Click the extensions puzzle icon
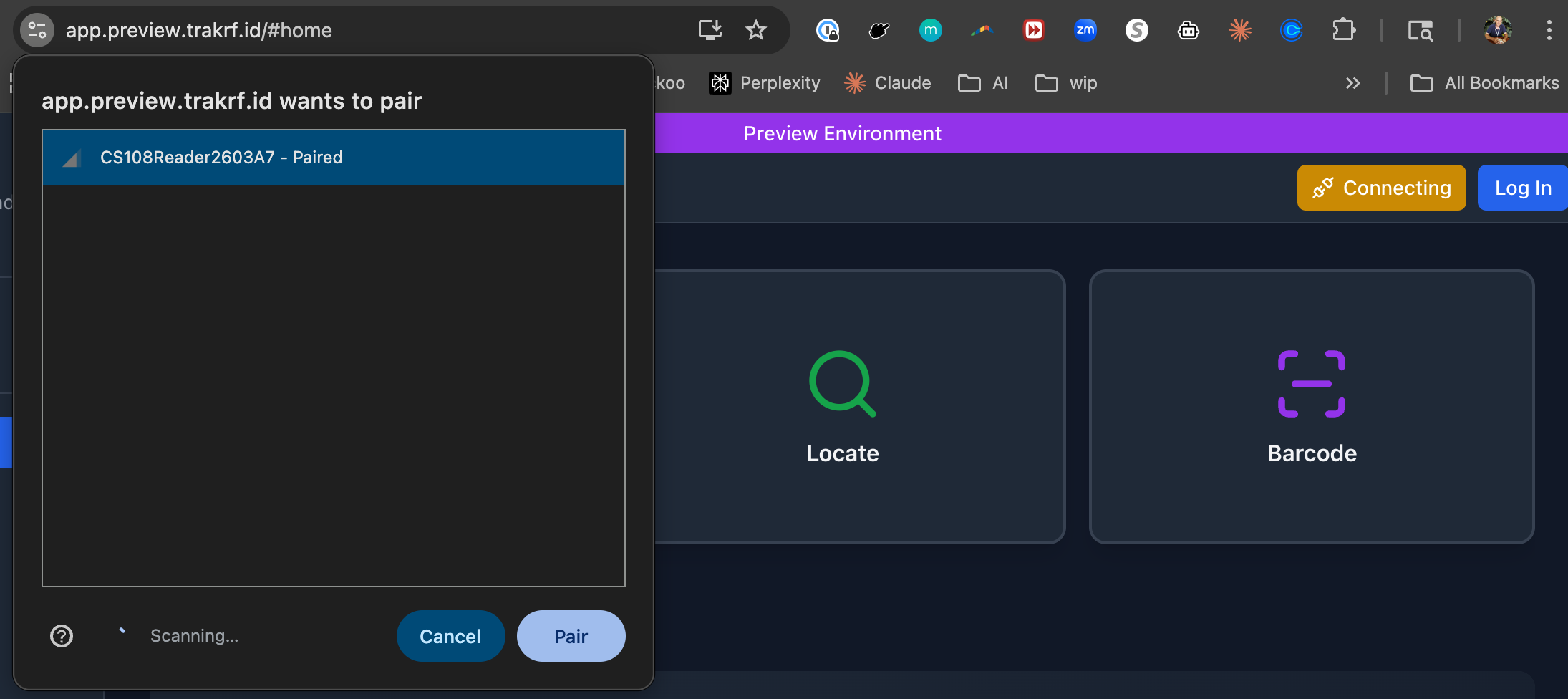Screen dimensions: 1568x699 click(x=1345, y=30)
